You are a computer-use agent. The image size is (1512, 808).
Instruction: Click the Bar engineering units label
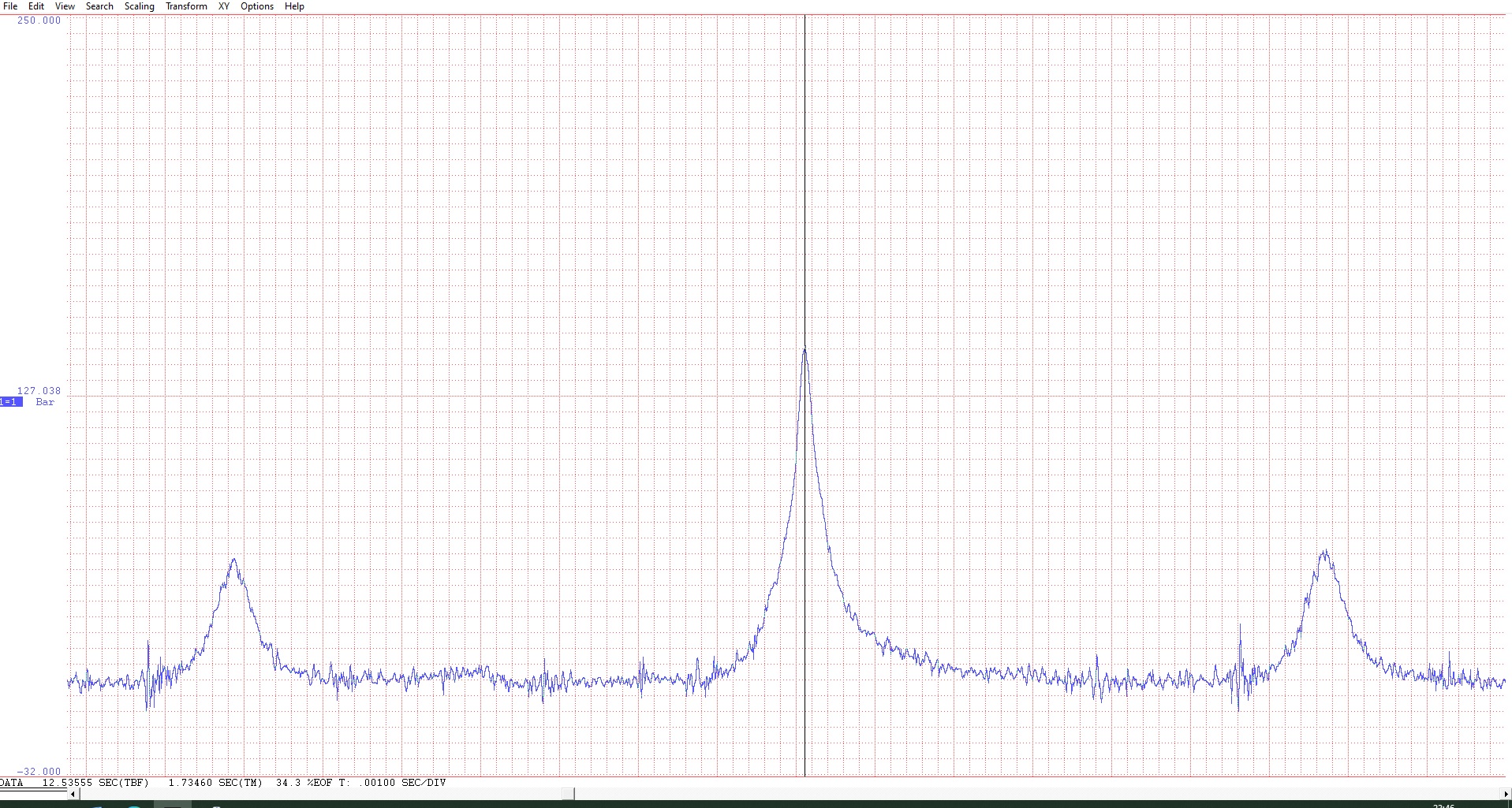pyautogui.click(x=45, y=402)
